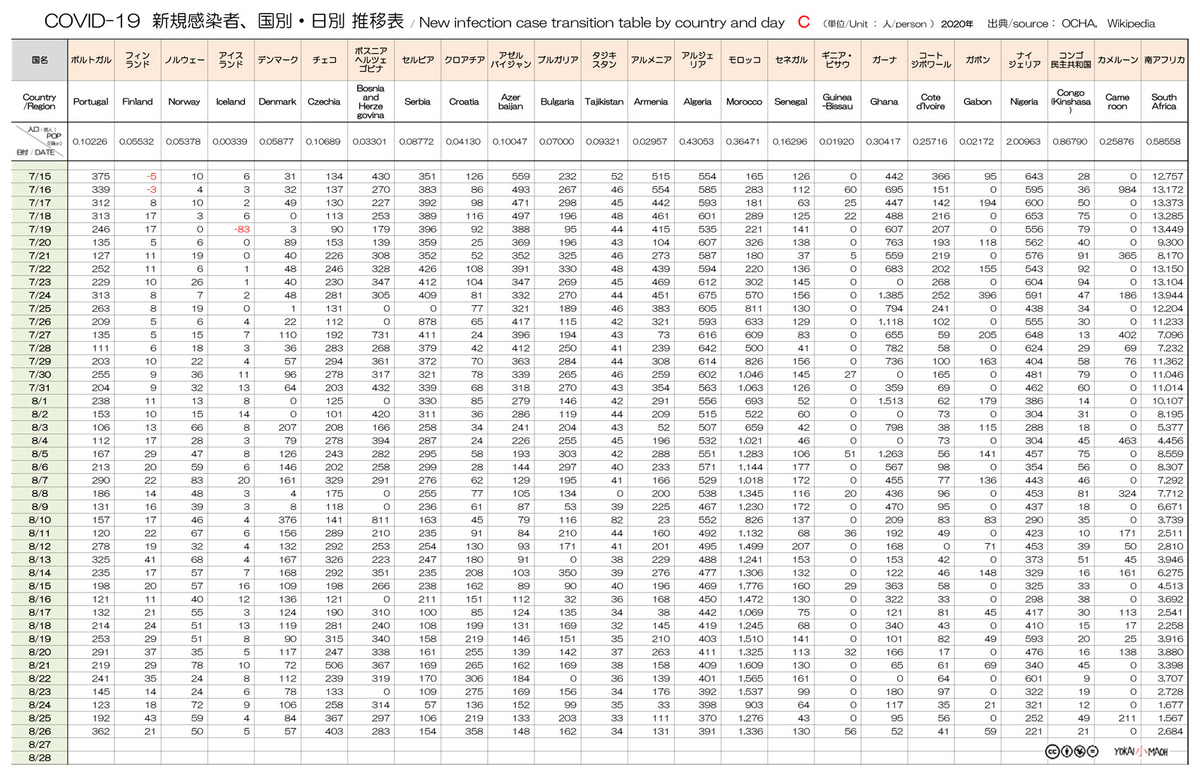Click the 'Country /Region' header cell
Image resolution: width=1200 pixels, height=772 pixels.
40,101
